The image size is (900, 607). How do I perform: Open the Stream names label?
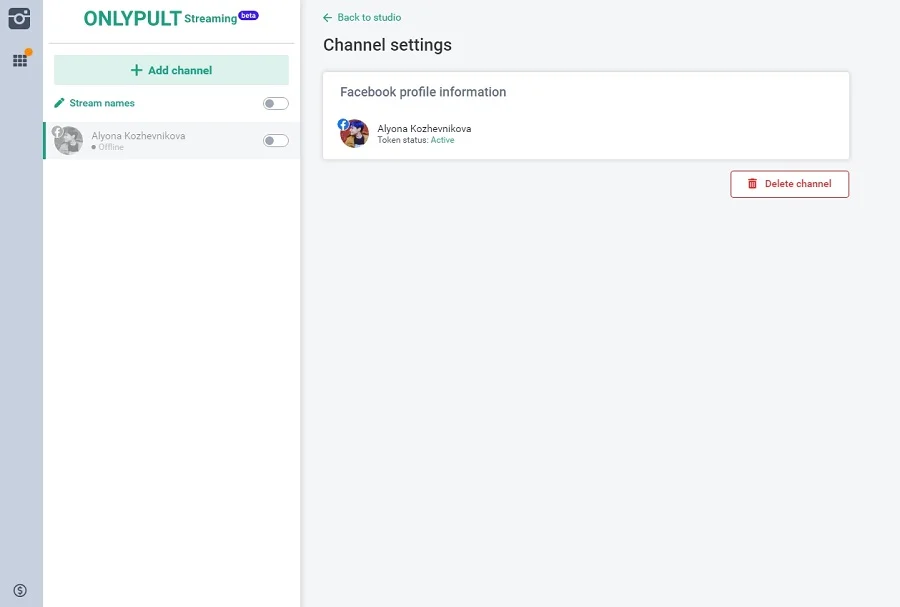coord(102,103)
